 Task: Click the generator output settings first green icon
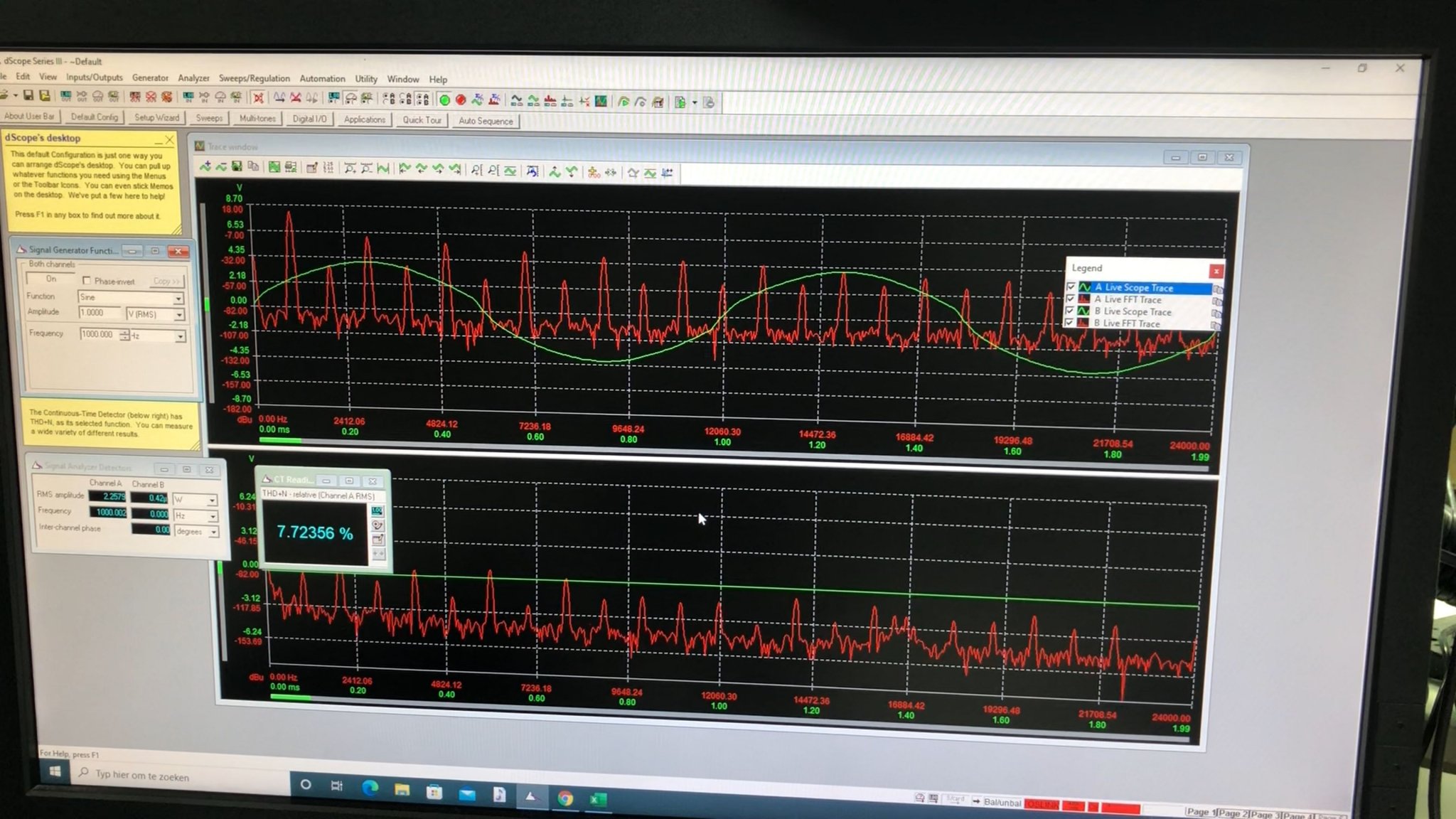point(66,96)
